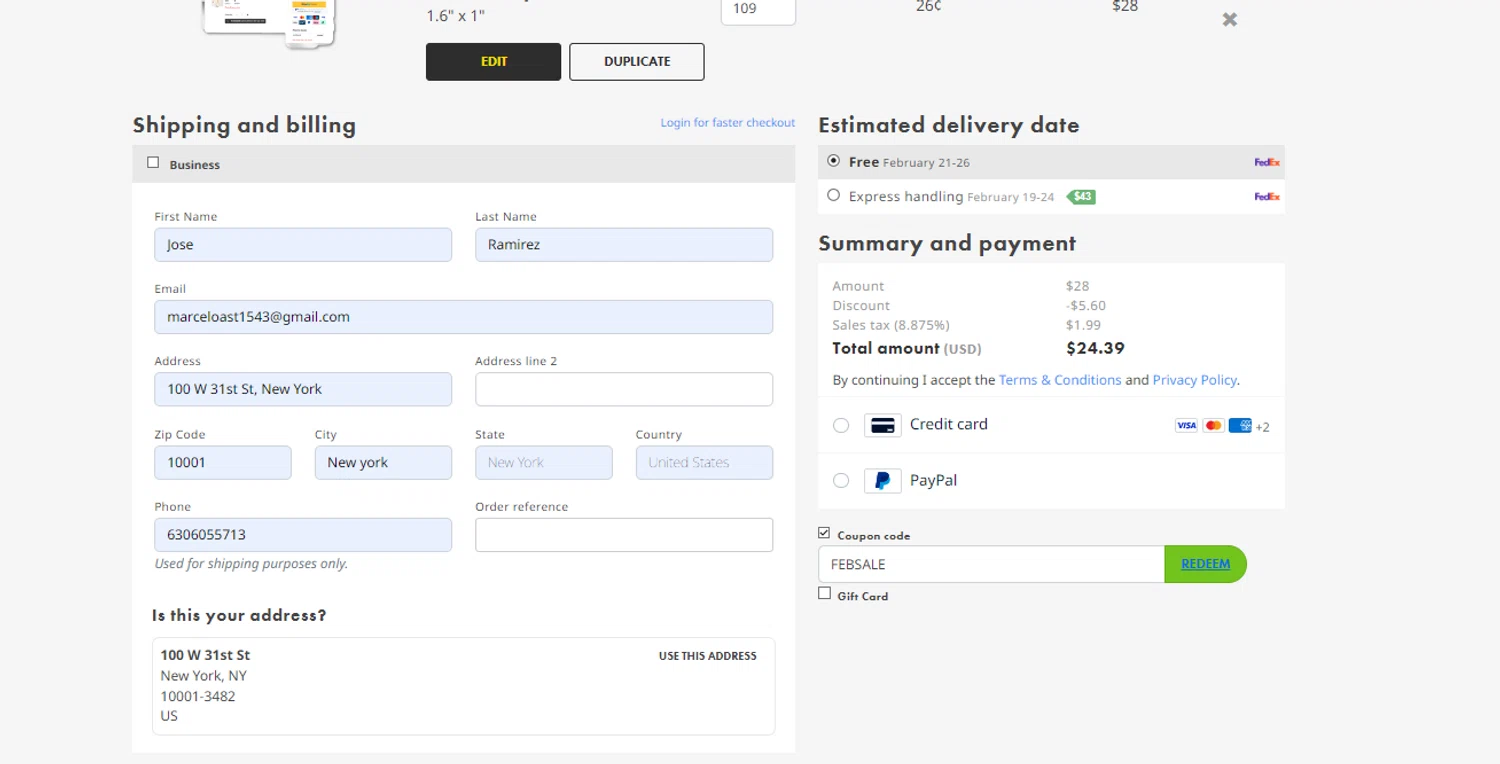Enable the Business checkbox
The image size is (1500, 764).
[x=153, y=163]
